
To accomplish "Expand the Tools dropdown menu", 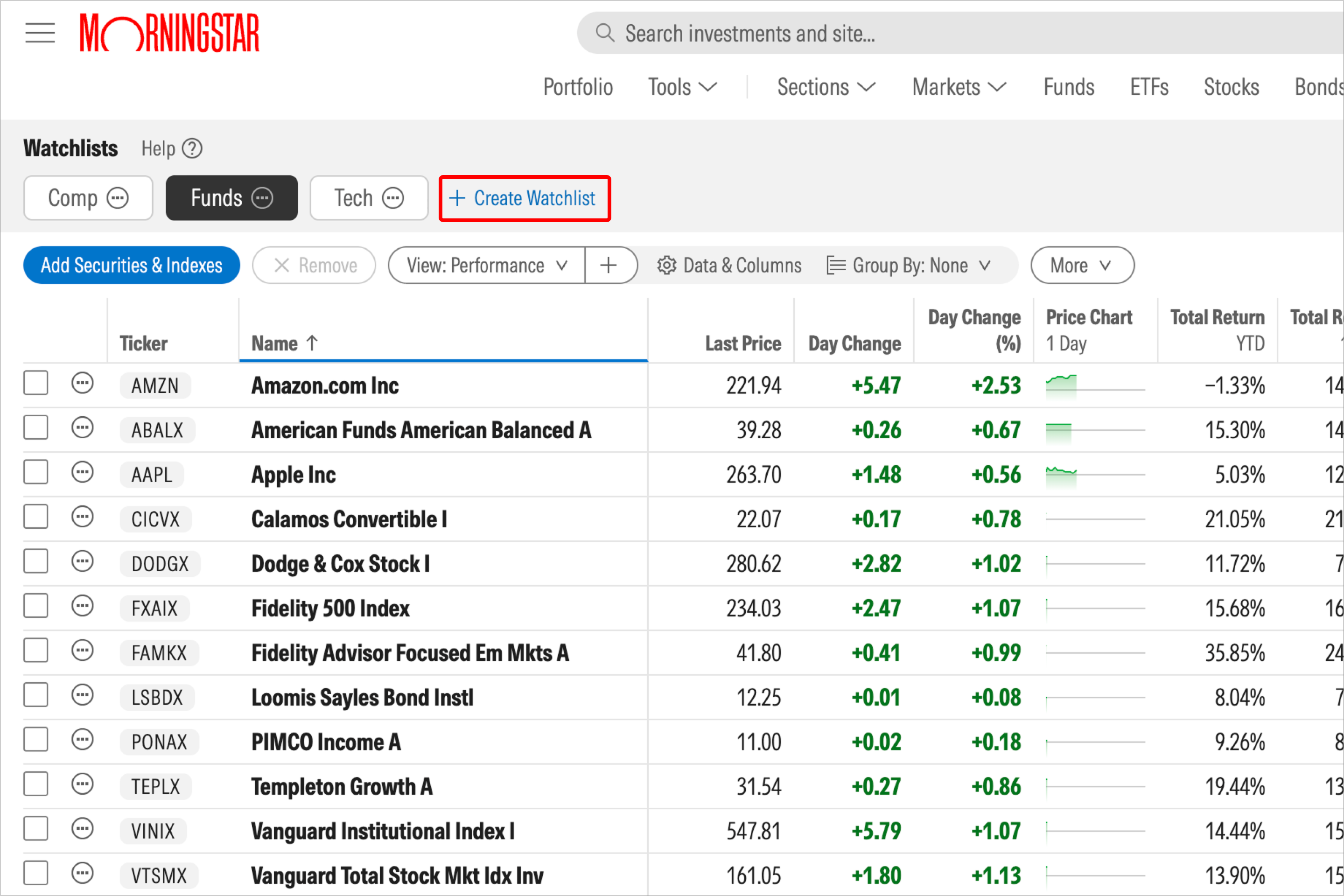I will (x=682, y=87).
